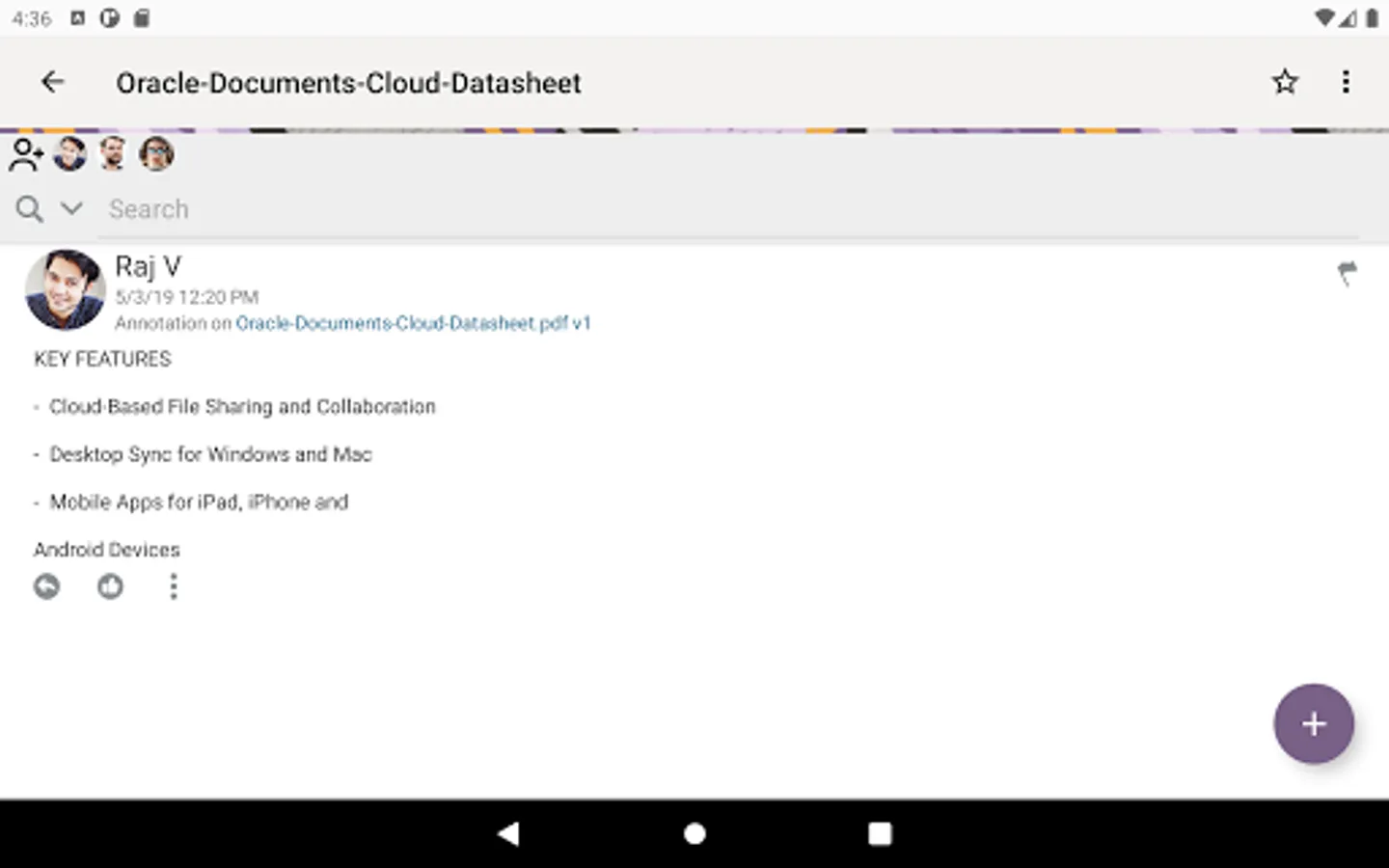Expand the search options chevron
The width and height of the screenshot is (1389, 868).
click(x=71, y=208)
